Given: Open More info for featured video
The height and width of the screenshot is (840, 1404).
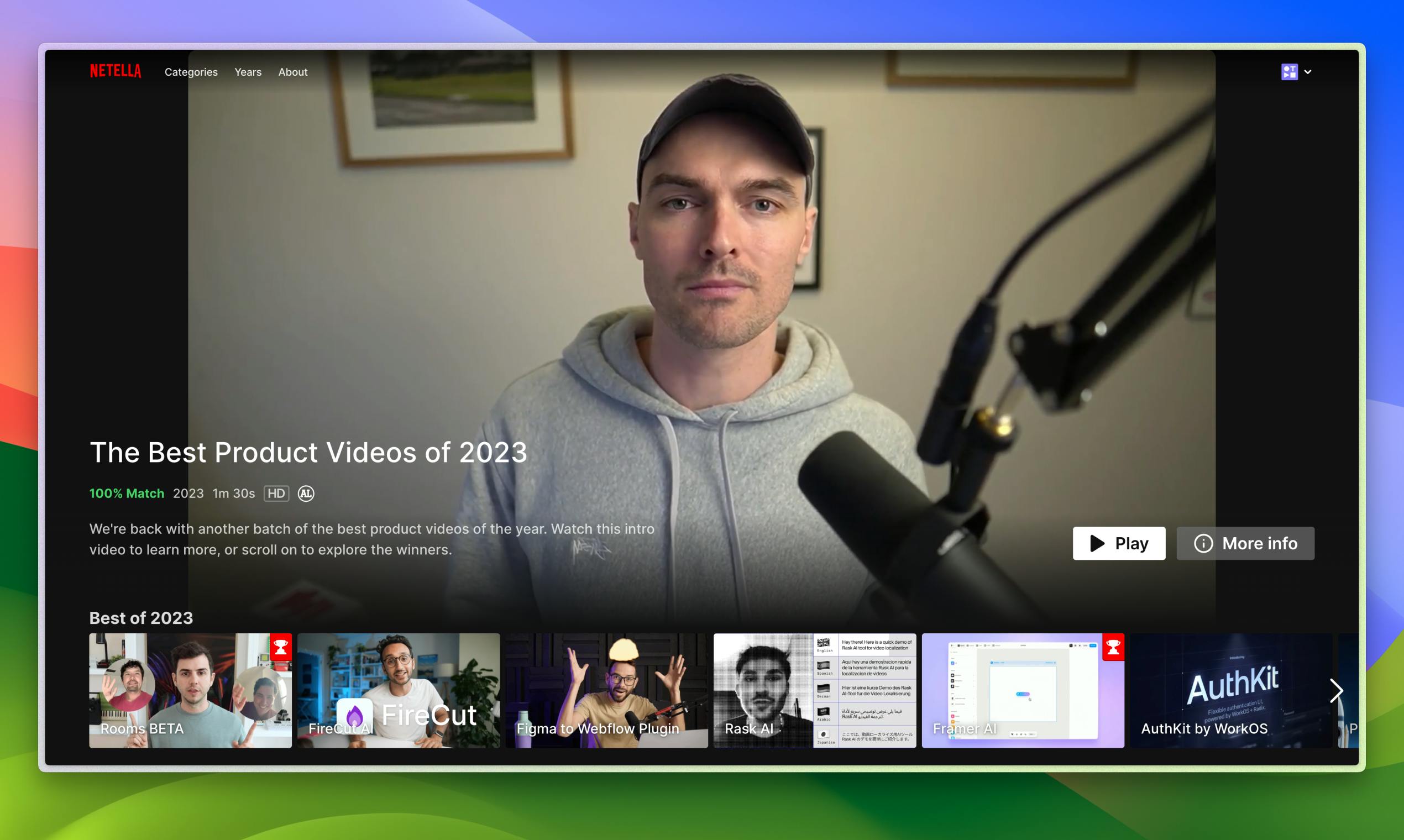Looking at the screenshot, I should tap(1245, 543).
